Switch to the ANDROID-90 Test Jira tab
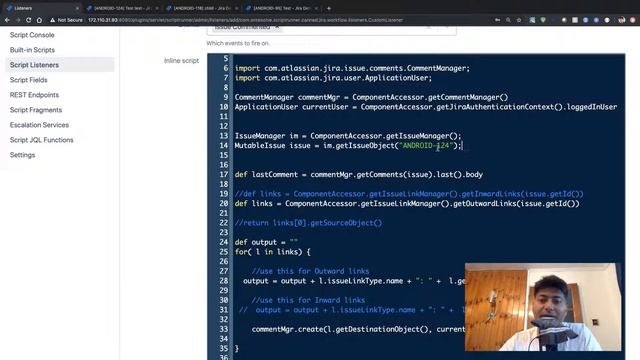 (x=282, y=8)
